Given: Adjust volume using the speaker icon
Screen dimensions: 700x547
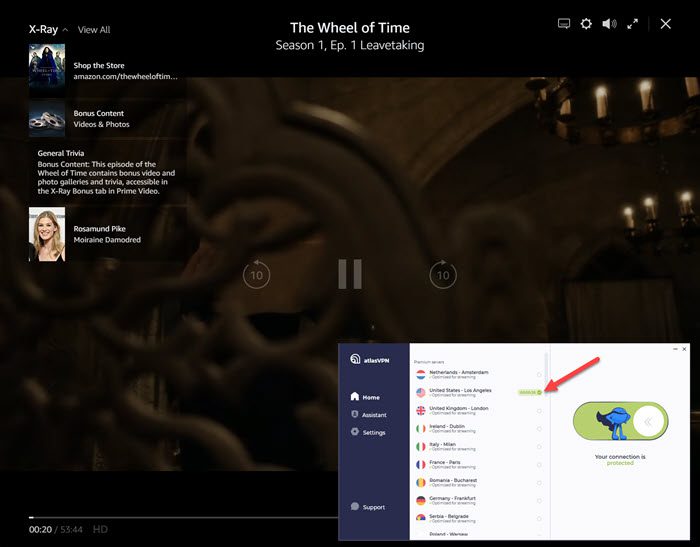Looking at the screenshot, I should 609,24.
